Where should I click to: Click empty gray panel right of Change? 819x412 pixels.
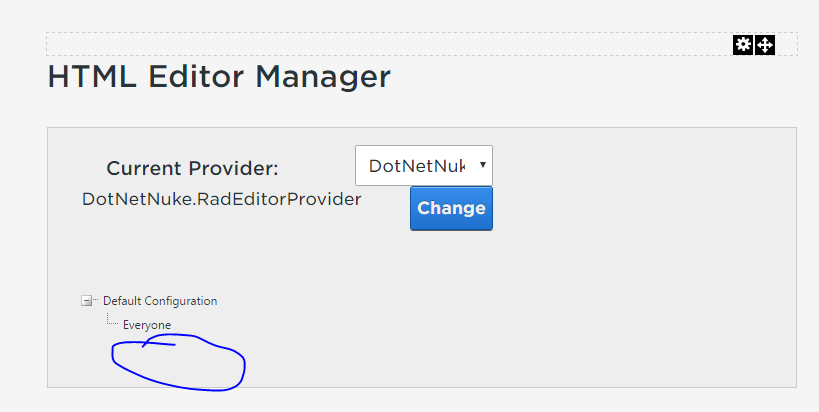point(642,209)
